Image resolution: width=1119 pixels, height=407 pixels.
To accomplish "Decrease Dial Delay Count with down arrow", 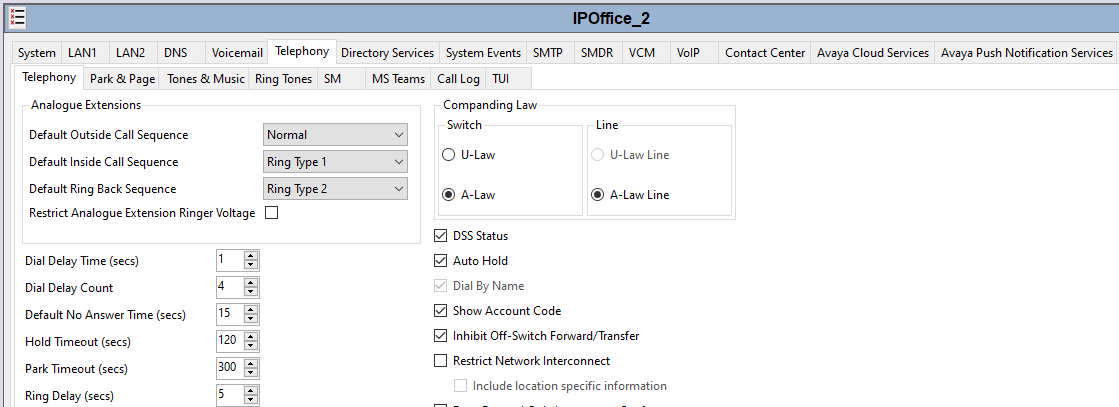I will click(x=250, y=292).
